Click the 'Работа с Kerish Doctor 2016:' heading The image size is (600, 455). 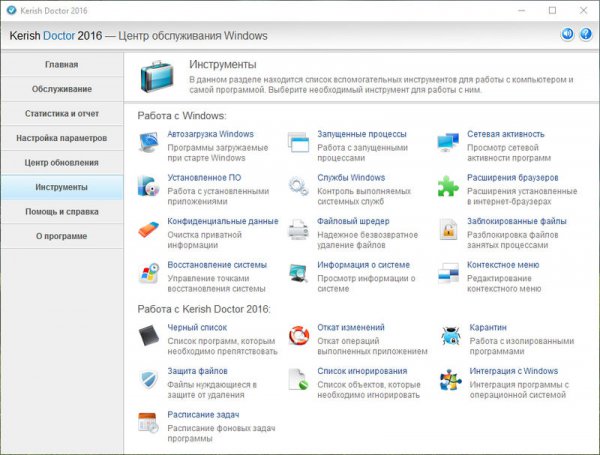pyautogui.click(x=204, y=309)
